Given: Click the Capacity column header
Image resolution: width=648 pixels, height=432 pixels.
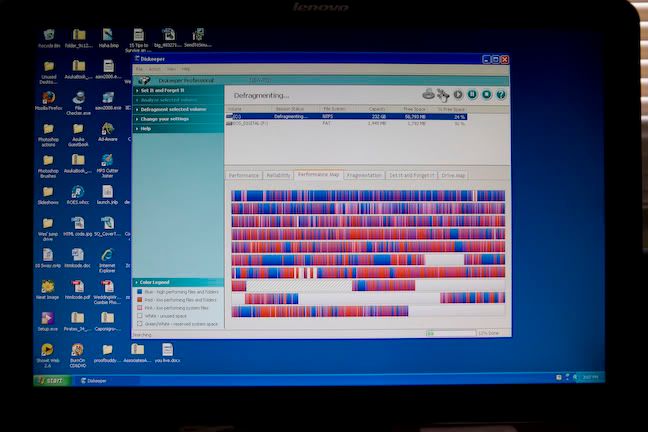Looking at the screenshot, I should point(376,109).
